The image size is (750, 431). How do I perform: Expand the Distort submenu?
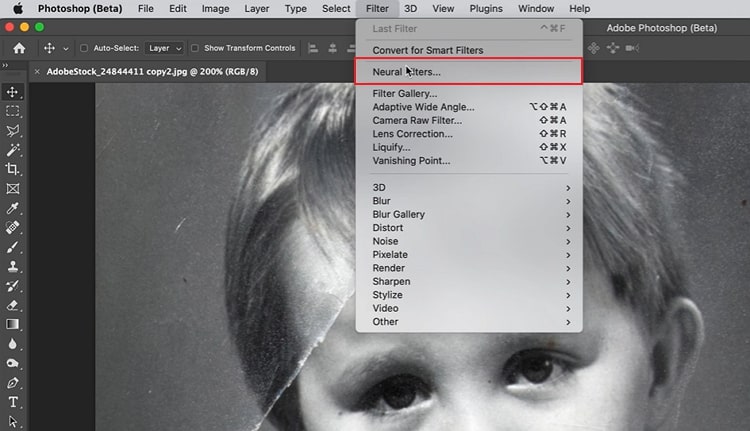[469, 228]
